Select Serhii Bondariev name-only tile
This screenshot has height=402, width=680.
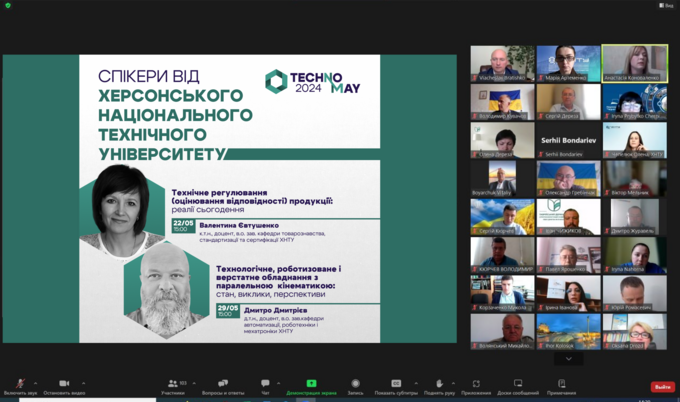[569, 140]
